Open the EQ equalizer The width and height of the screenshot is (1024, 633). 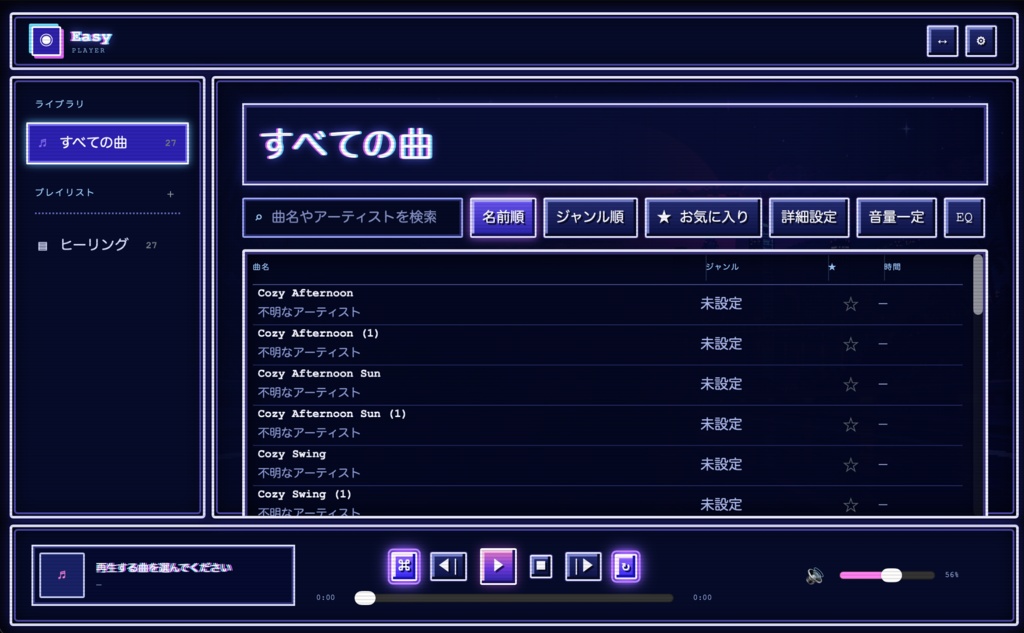point(964,218)
